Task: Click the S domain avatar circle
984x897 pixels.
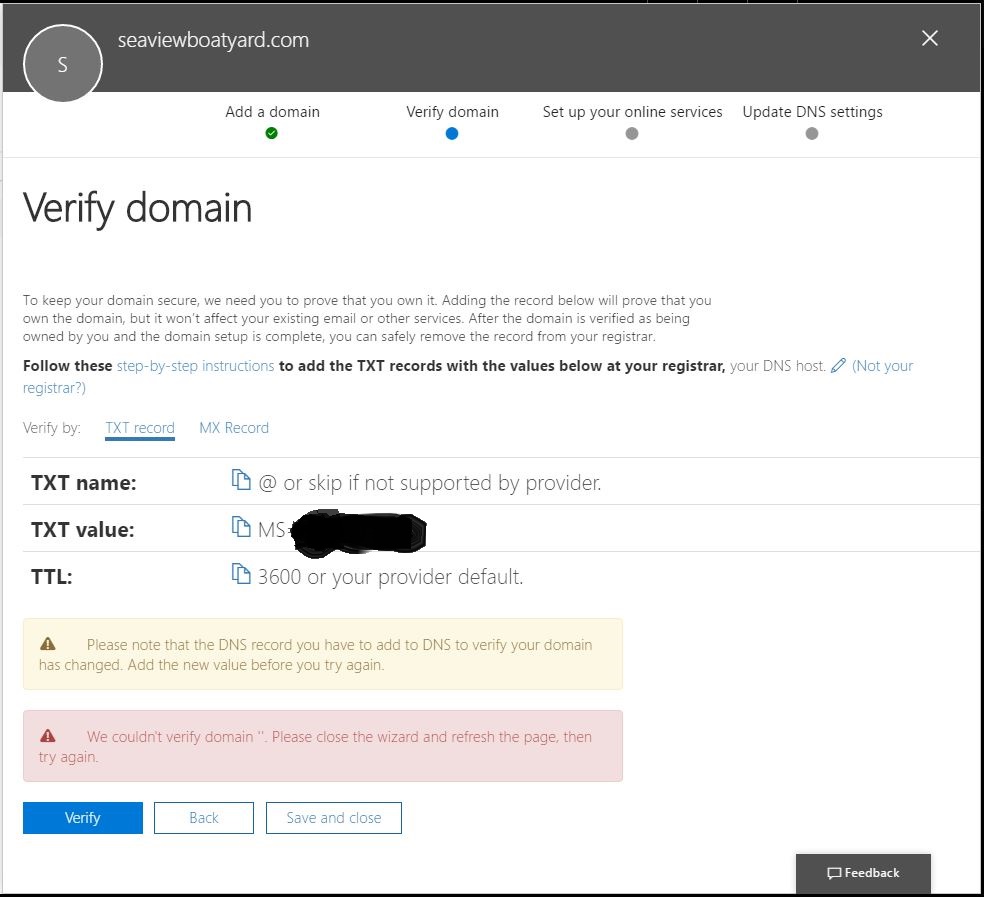Action: tap(63, 63)
